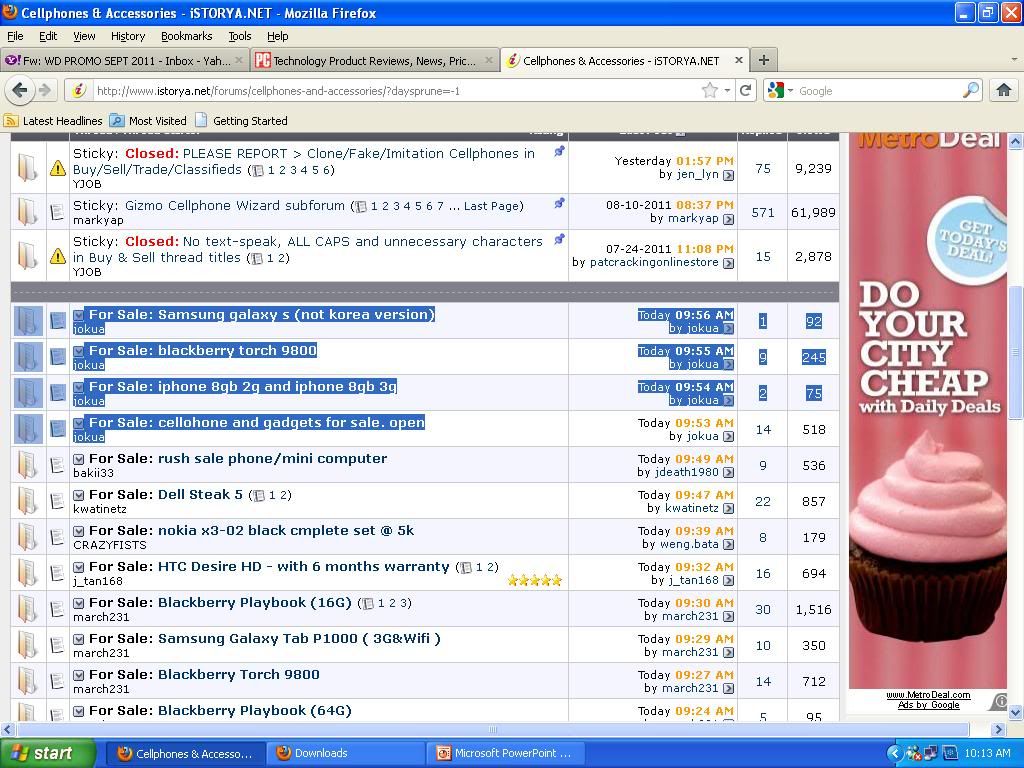
Task: Toggle arrow box before HTC Desire HD thread
Action: (x=79, y=567)
